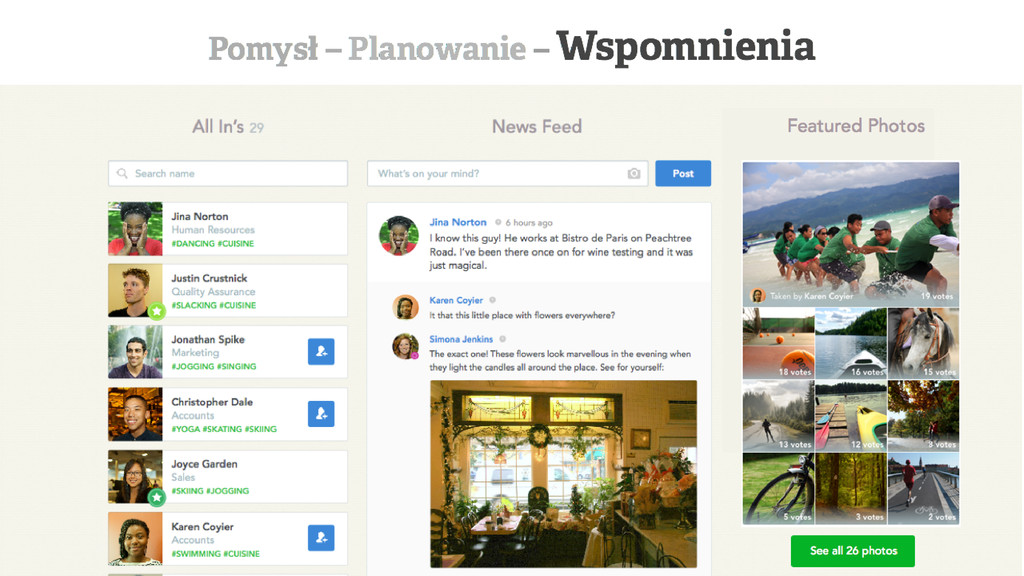Click the green star badge on Justin Crustnick's photo

coord(156,312)
